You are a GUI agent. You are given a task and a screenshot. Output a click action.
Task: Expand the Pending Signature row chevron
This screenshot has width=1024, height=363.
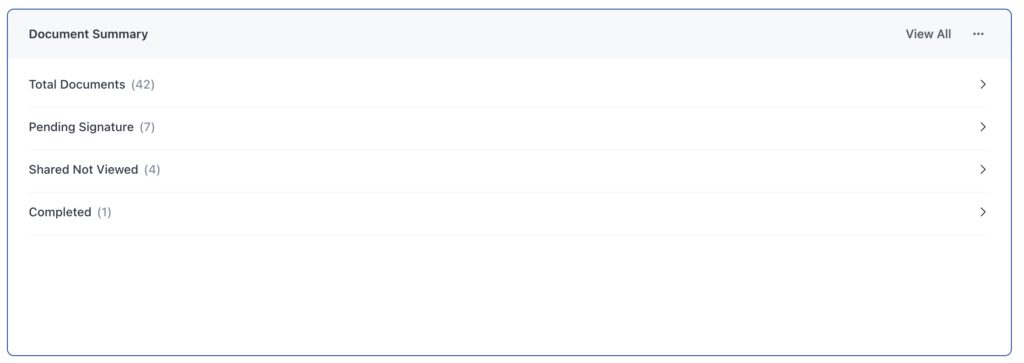pyautogui.click(x=983, y=127)
